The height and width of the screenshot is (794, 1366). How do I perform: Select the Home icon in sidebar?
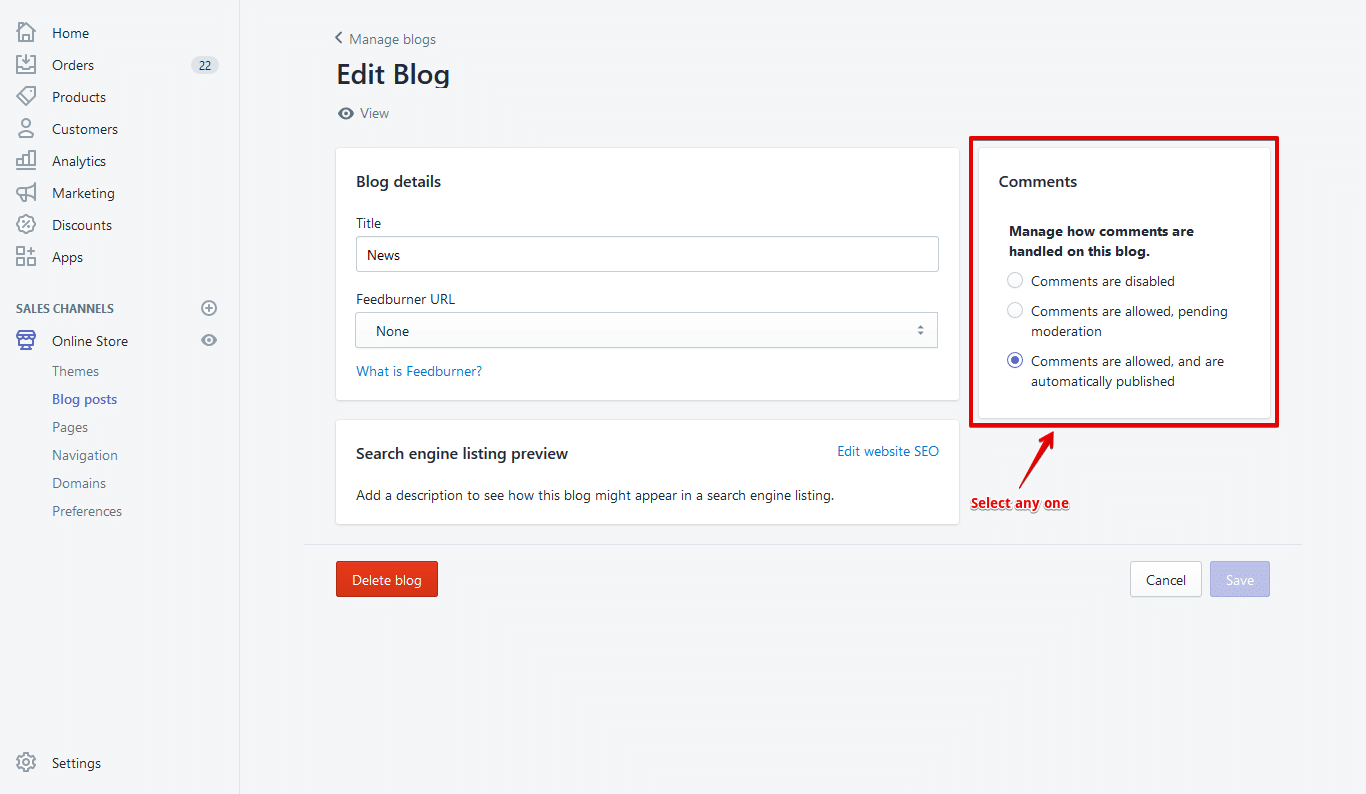26,32
